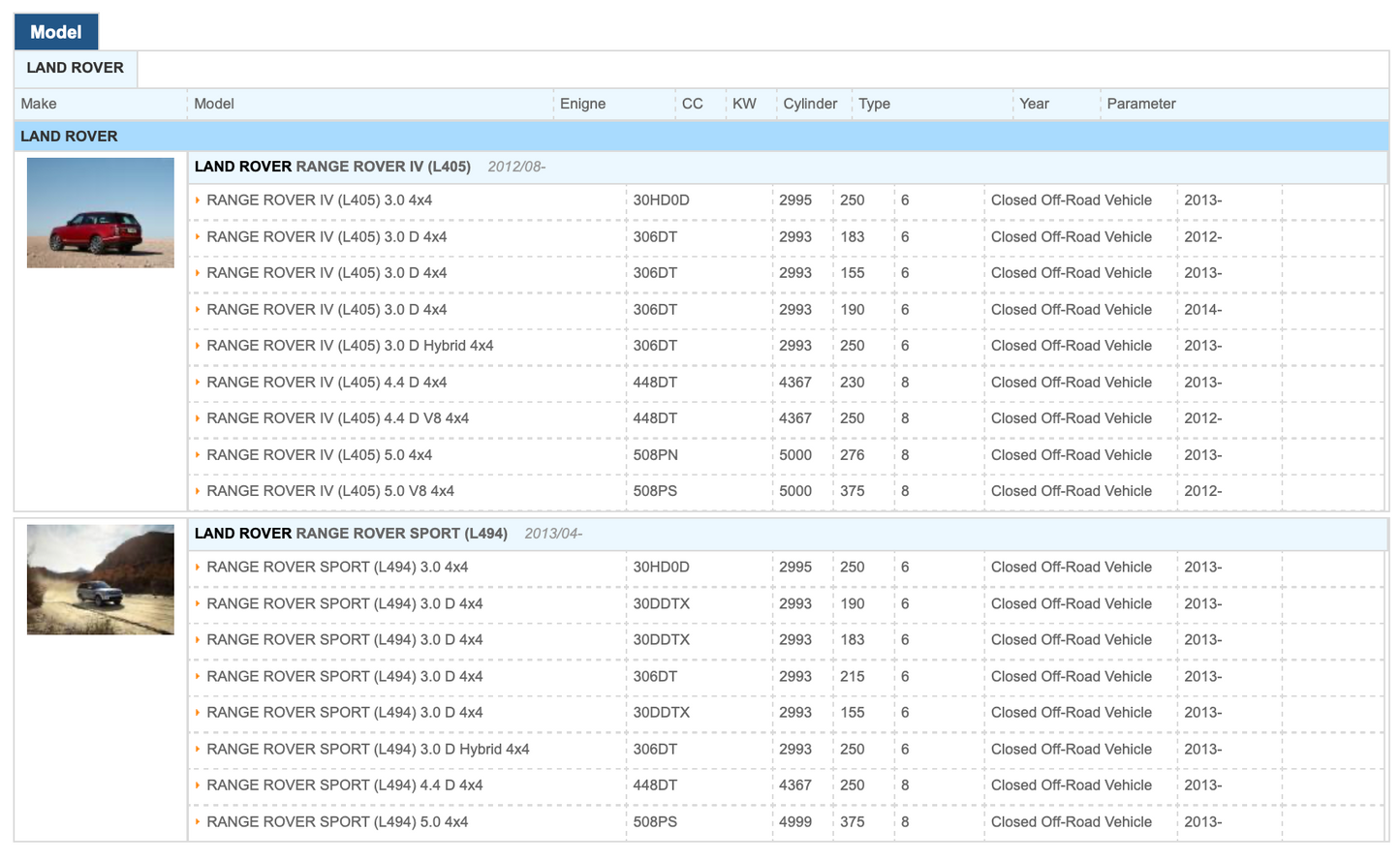Open RANGE ROVER SPORT (L494) 3.0 D Hybrid 4x4
Image resolution: width=1400 pixels, height=862 pixels.
pyautogui.click(x=368, y=750)
